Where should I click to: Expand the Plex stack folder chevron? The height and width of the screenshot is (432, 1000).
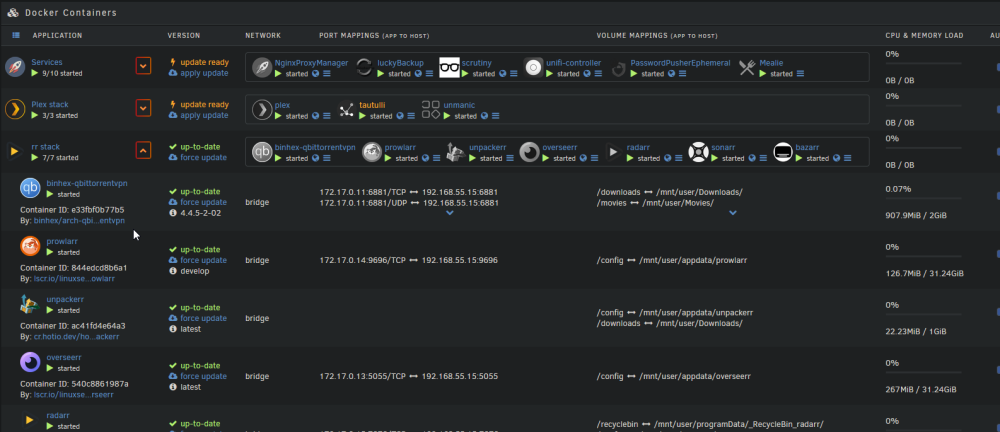click(x=143, y=108)
